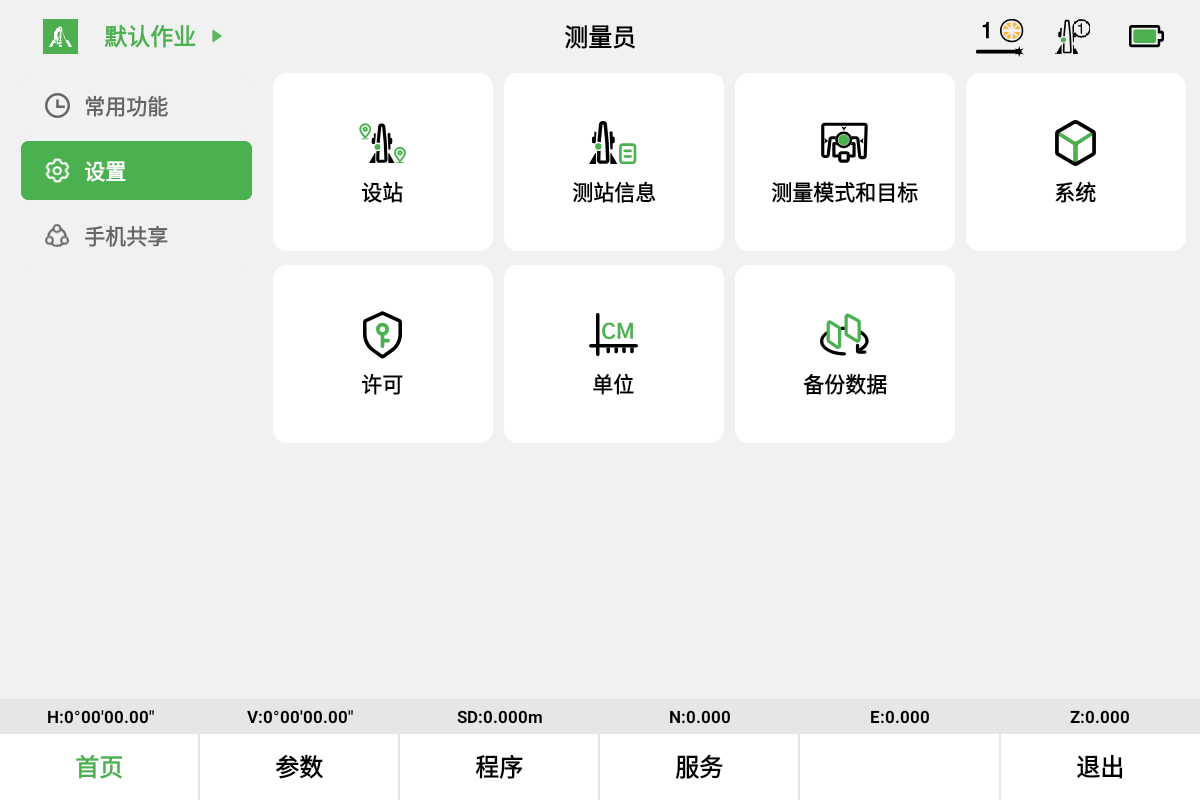Viewport: 1200px width, 800px height.
Task: Open the 单位 units CM icon
Action: [x=613, y=335]
